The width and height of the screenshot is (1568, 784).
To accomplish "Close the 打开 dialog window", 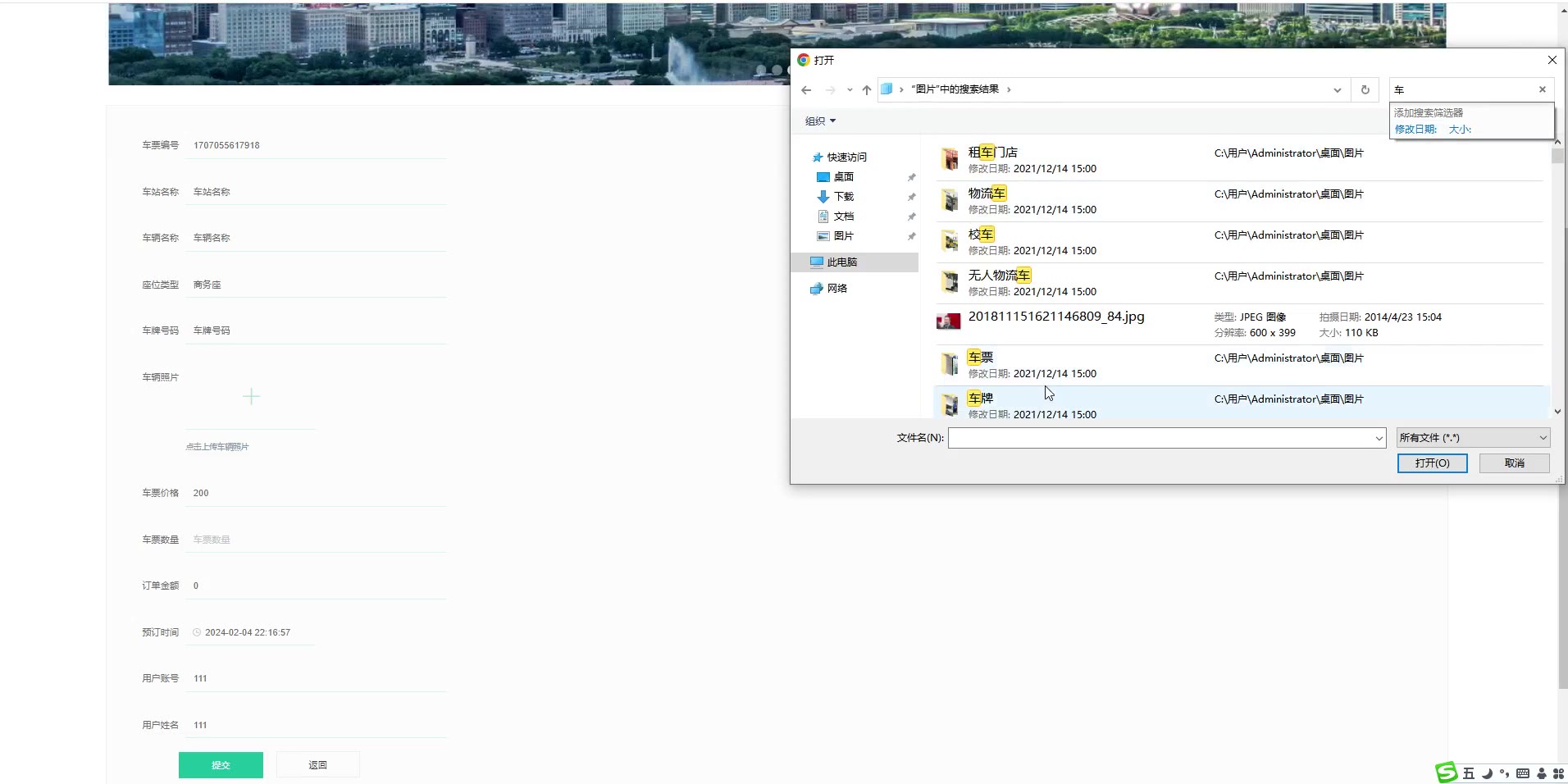I will tap(1552, 60).
